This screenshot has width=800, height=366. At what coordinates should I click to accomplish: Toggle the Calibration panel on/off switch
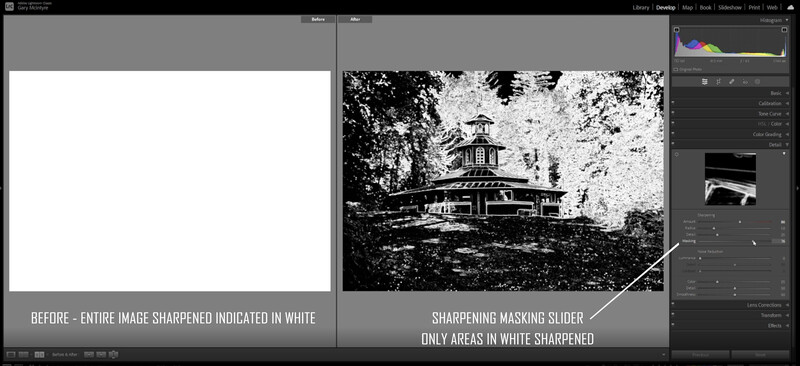tap(673, 103)
